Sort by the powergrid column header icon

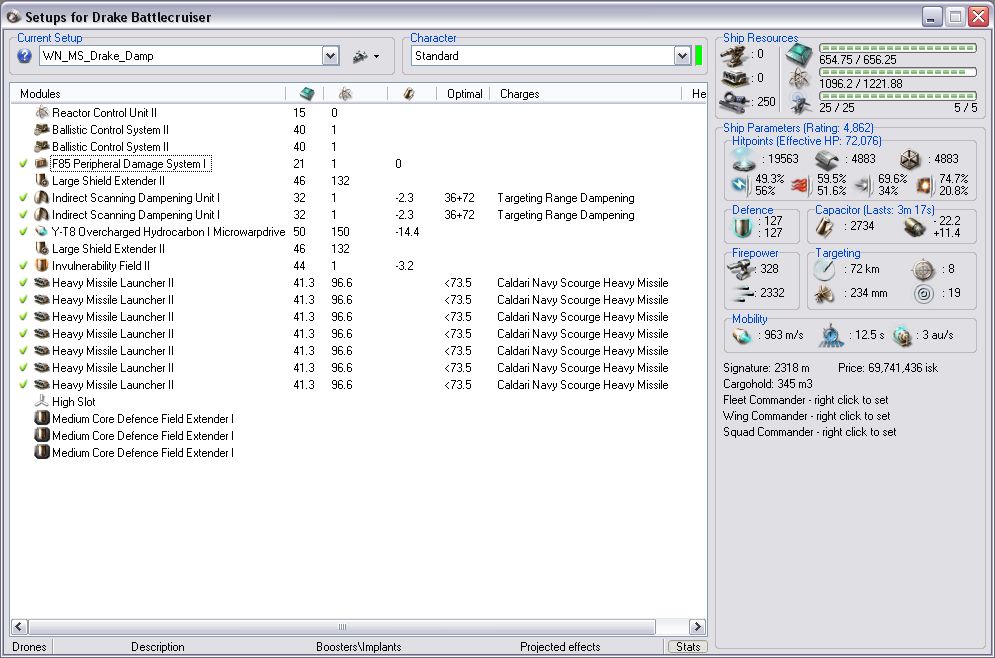point(345,94)
